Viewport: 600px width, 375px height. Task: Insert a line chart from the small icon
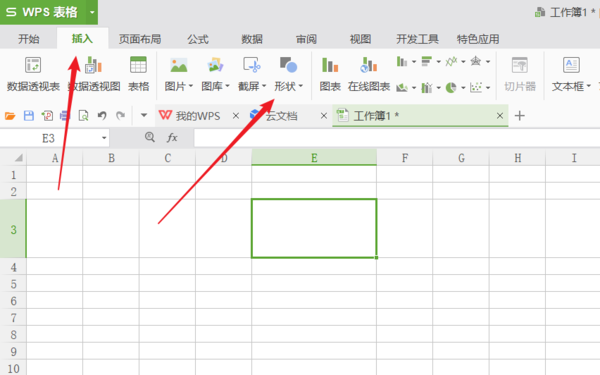tap(451, 61)
